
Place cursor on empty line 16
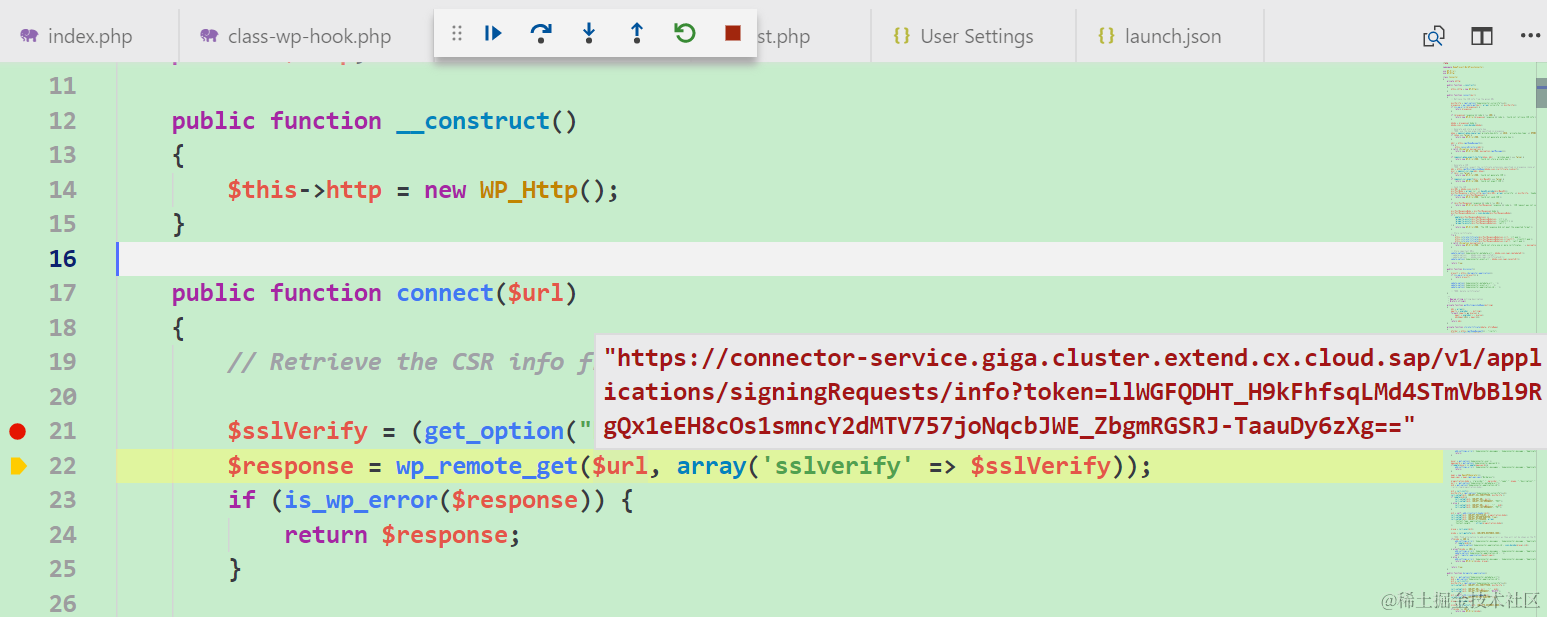[780, 258]
